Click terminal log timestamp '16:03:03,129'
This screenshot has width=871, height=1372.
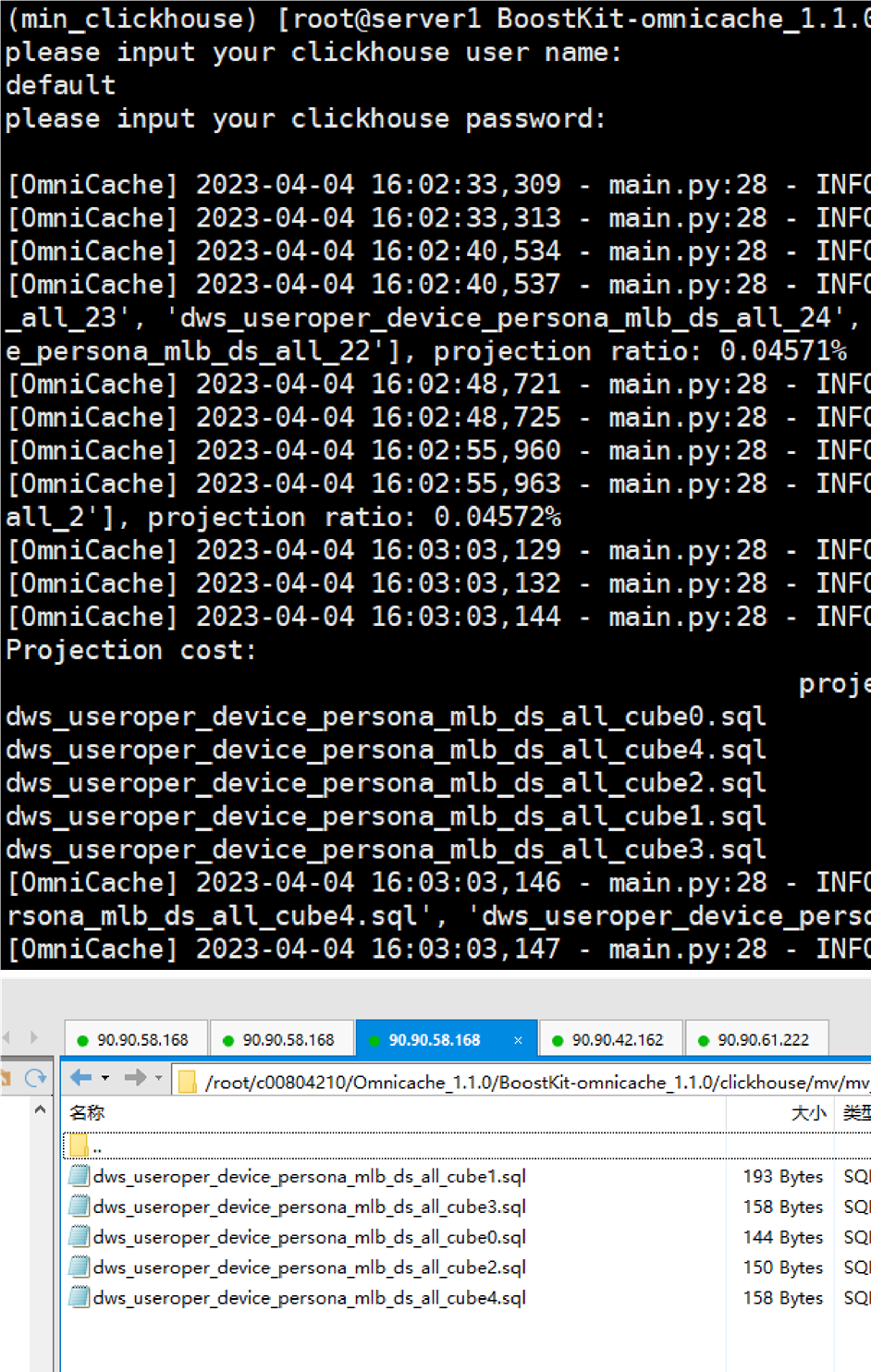click(465, 551)
